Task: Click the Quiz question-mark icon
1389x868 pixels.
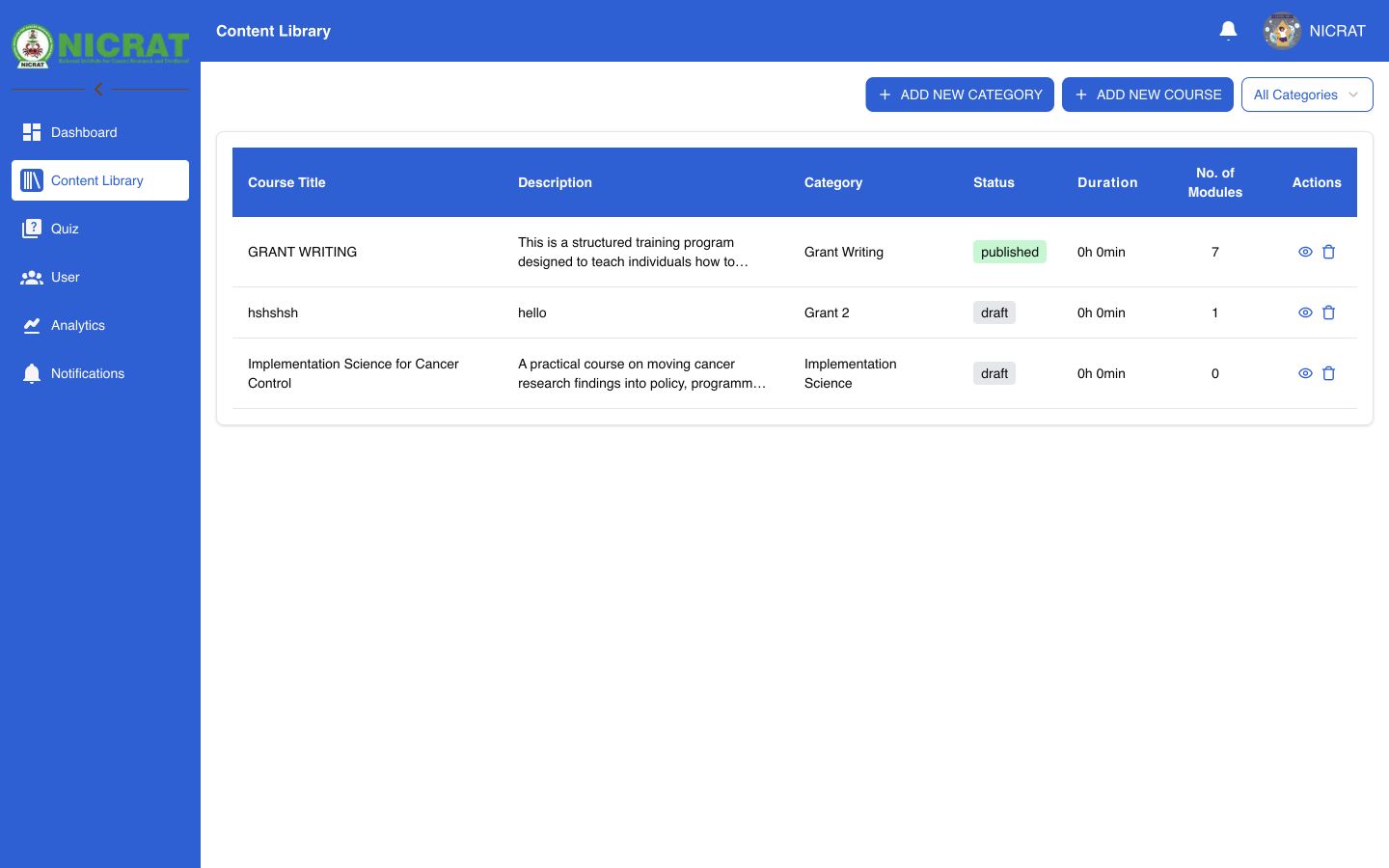Action: coord(32,229)
